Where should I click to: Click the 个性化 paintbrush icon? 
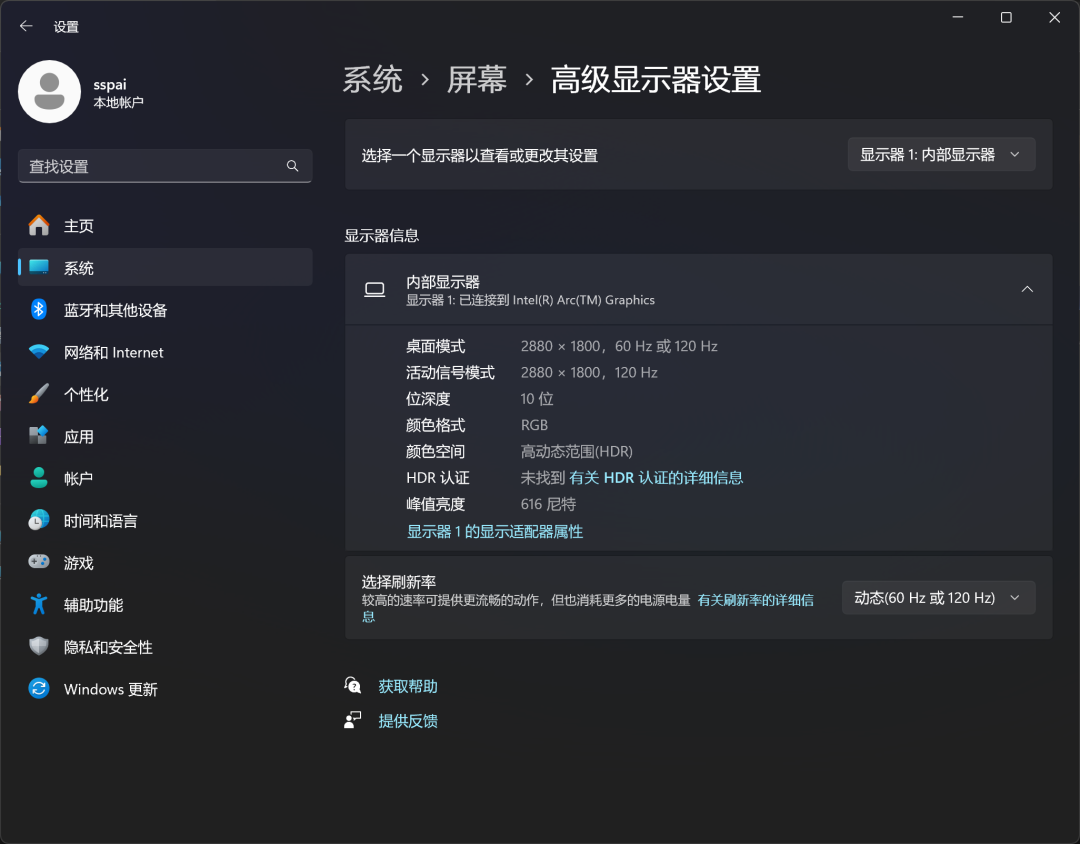tap(39, 394)
